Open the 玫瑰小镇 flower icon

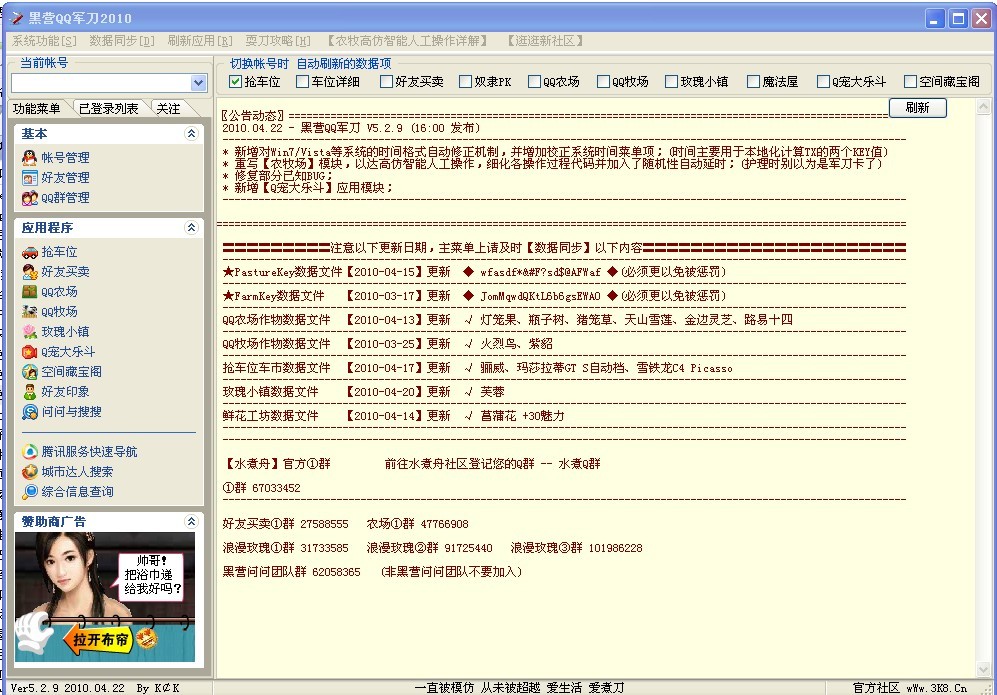(29, 332)
